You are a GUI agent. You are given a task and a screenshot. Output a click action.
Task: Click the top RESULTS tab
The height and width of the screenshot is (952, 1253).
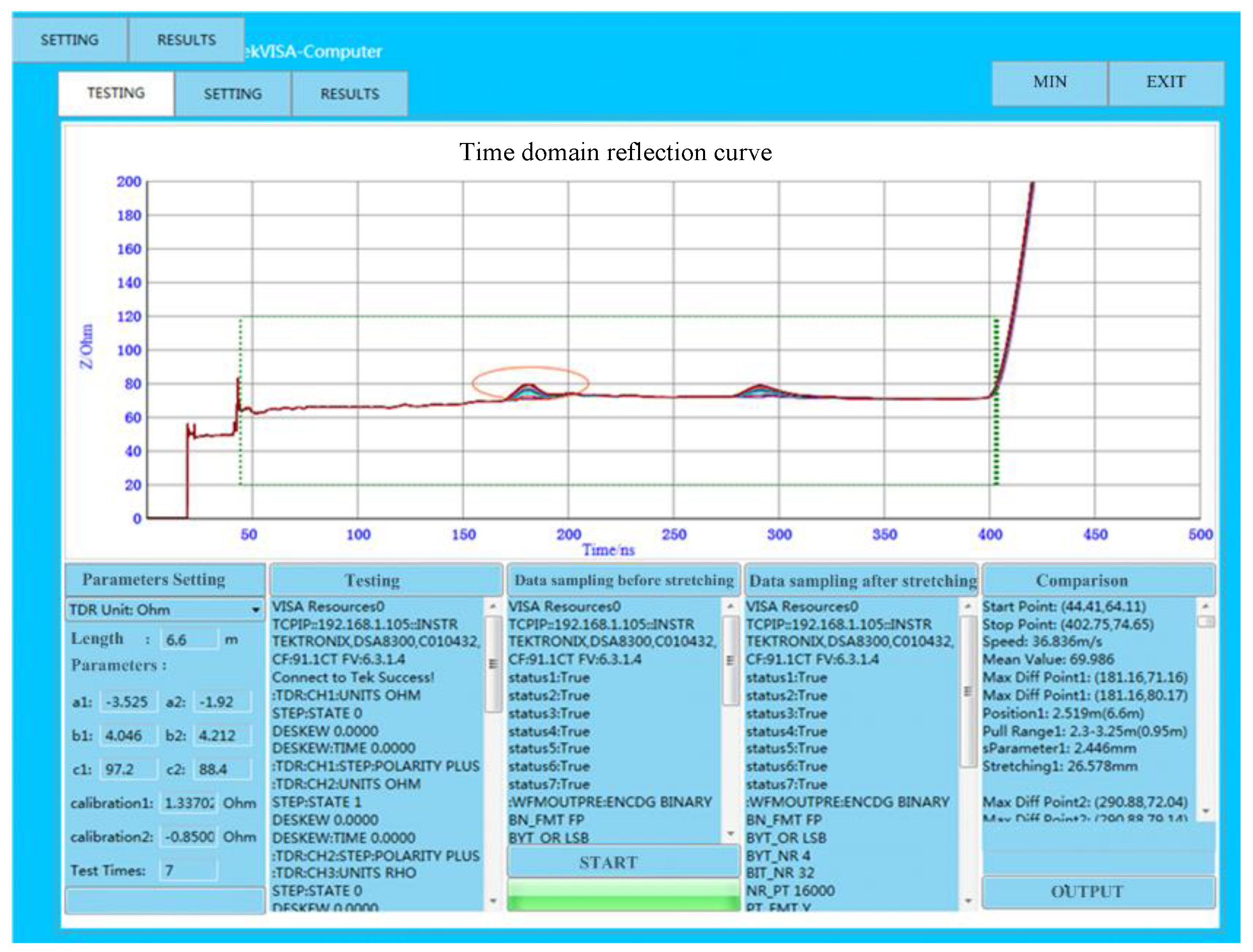pyautogui.click(x=186, y=40)
